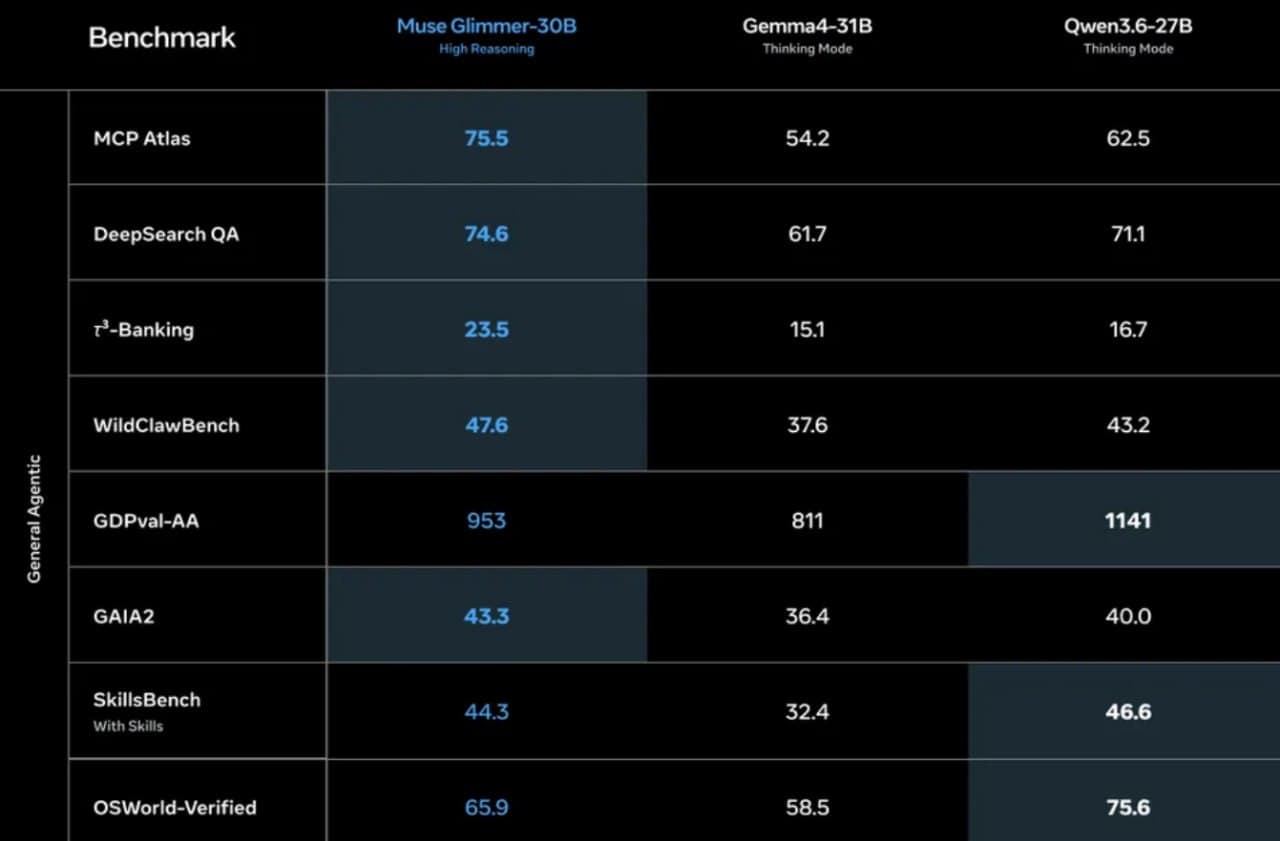Image resolution: width=1280 pixels, height=841 pixels.
Task: Click the τ³-Banking row label
Action: point(143,329)
